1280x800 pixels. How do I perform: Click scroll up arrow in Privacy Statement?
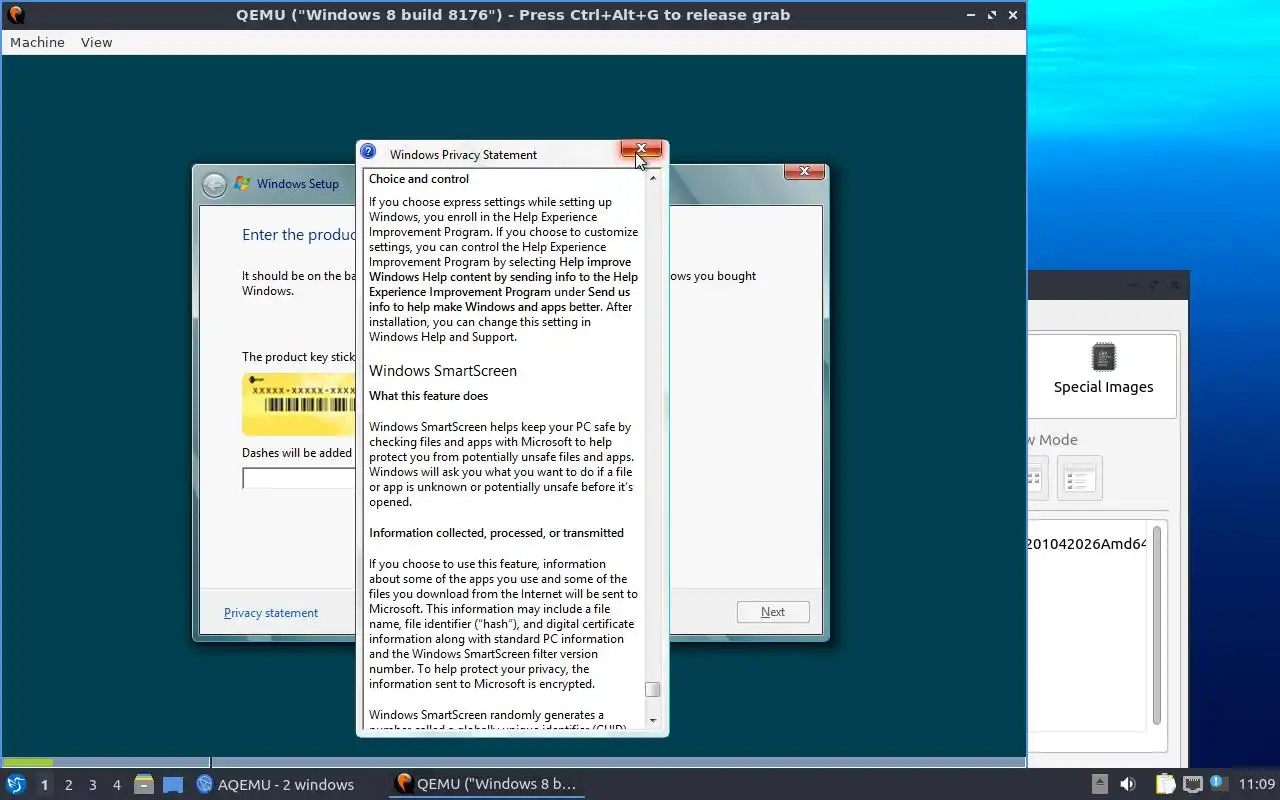coord(653,178)
